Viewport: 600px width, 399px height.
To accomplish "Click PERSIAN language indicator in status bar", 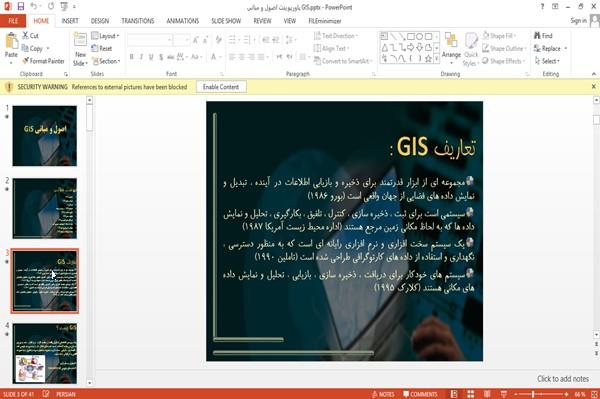I will pos(66,394).
